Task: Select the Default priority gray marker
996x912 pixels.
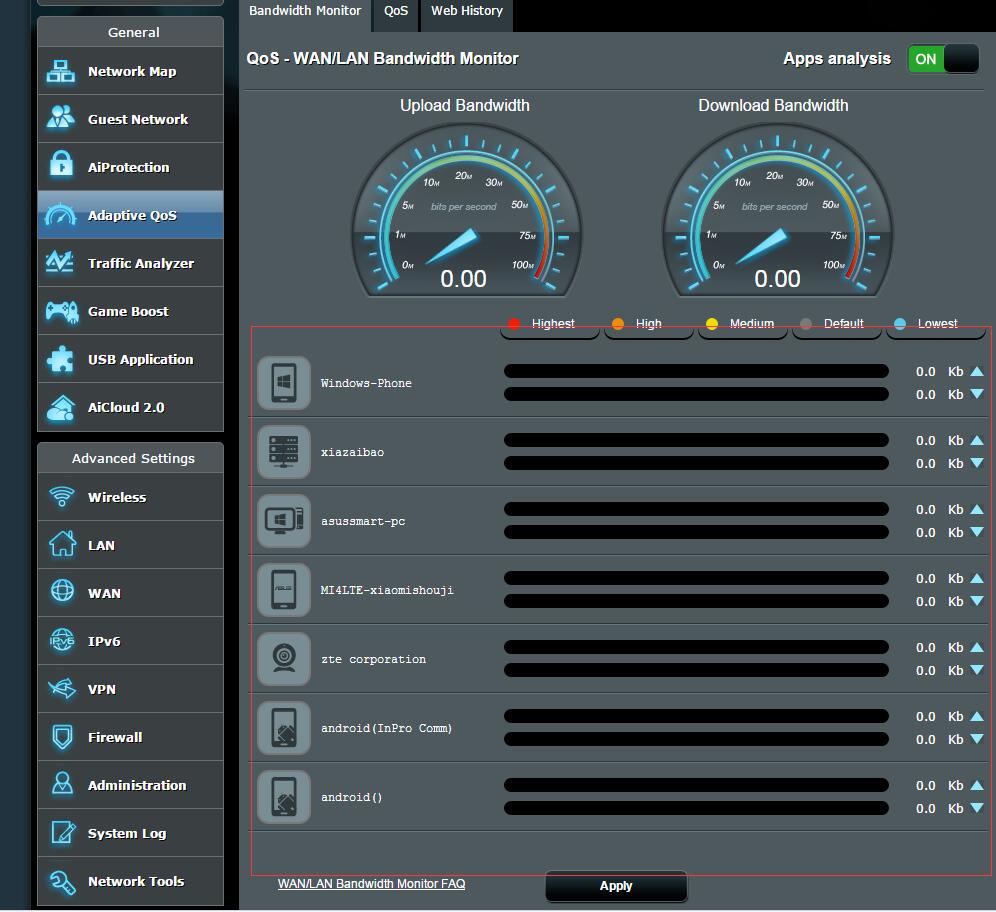Action: pyautogui.click(x=805, y=324)
